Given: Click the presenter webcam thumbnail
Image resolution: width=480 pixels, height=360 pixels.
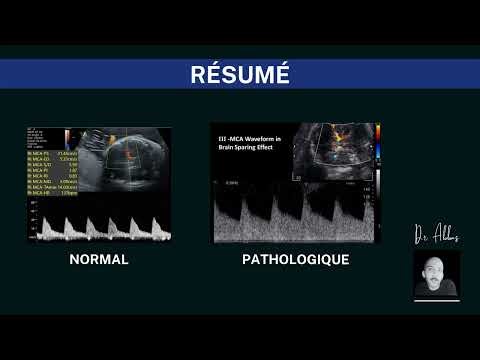Looking at the screenshot, I should tap(437, 274).
